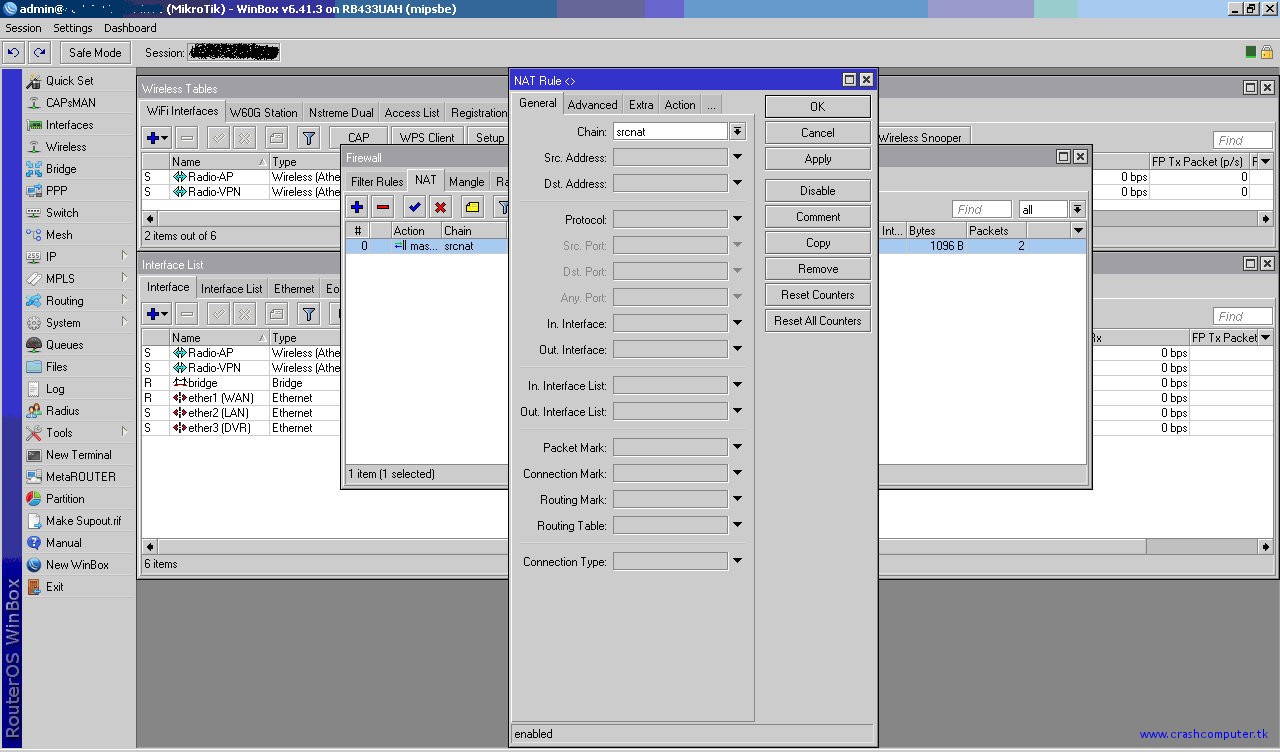The width and height of the screenshot is (1280, 752).
Task: Expand Src. Address field
Action: 737,157
